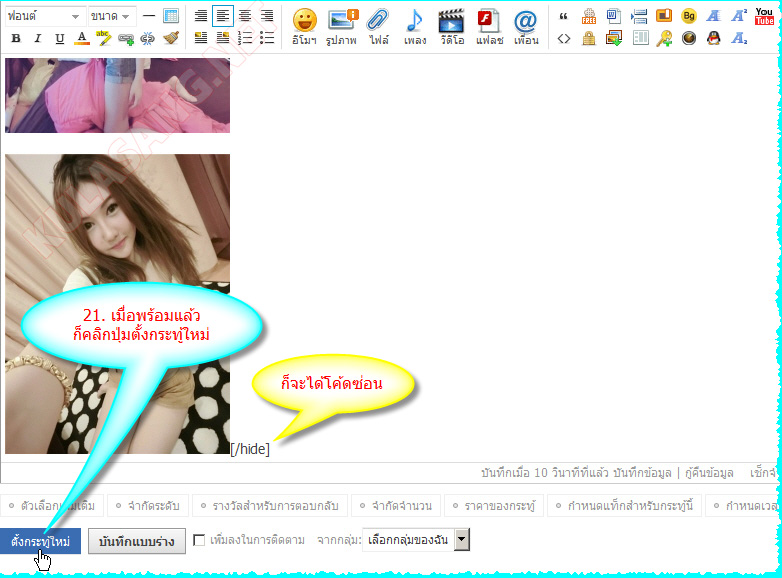Image resolution: width=782 pixels, height=578 pixels.
Task: Open the font (ฟอนต์) dropdown
Action: 45,16
